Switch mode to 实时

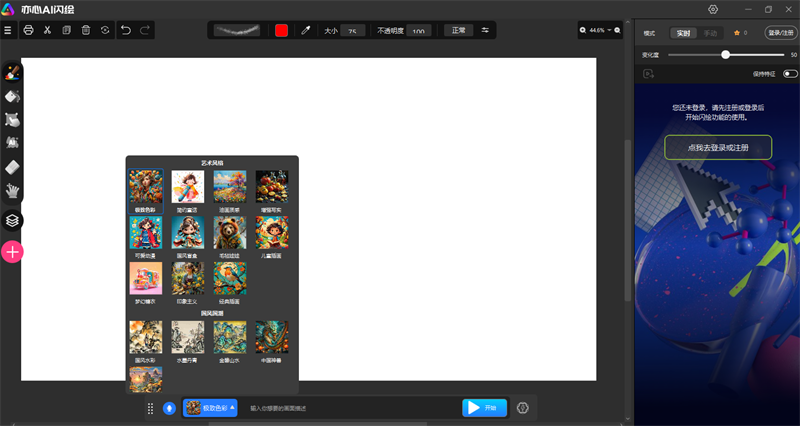[x=683, y=33]
